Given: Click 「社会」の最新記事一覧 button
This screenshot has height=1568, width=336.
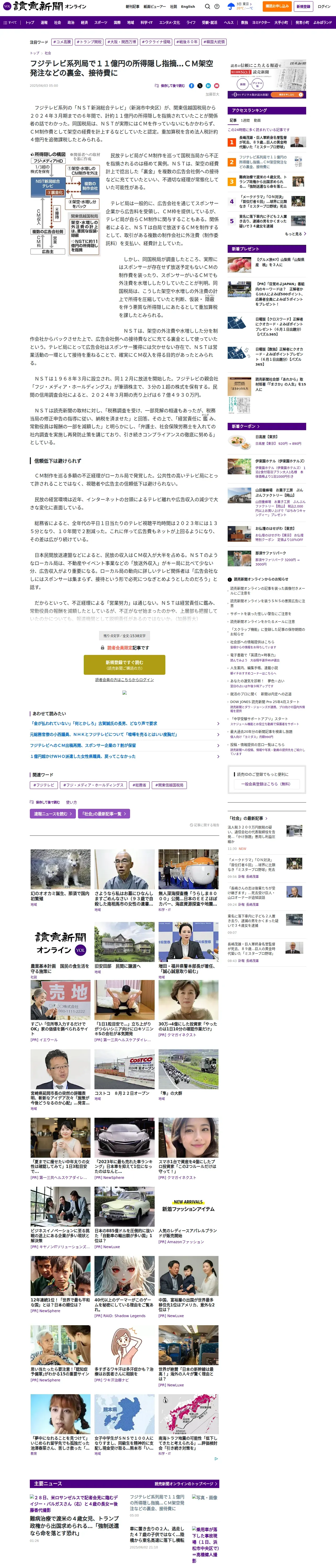Looking at the screenshot, I should (104, 813).
